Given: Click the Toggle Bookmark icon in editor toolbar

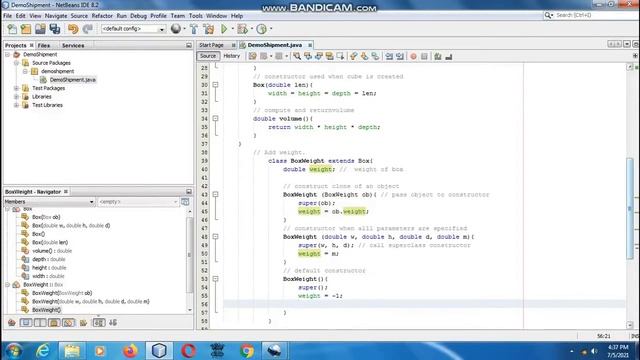Looking at the screenshot, I should tap(375, 56).
